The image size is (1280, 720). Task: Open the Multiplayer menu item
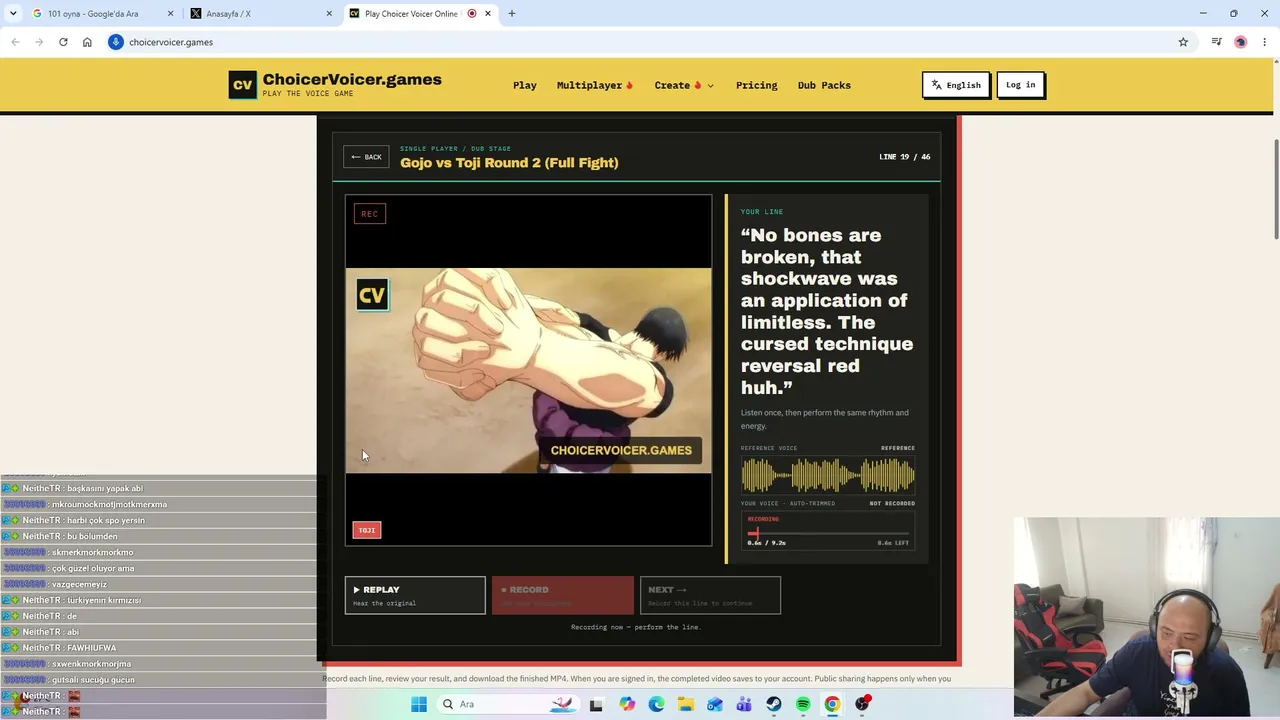click(595, 85)
